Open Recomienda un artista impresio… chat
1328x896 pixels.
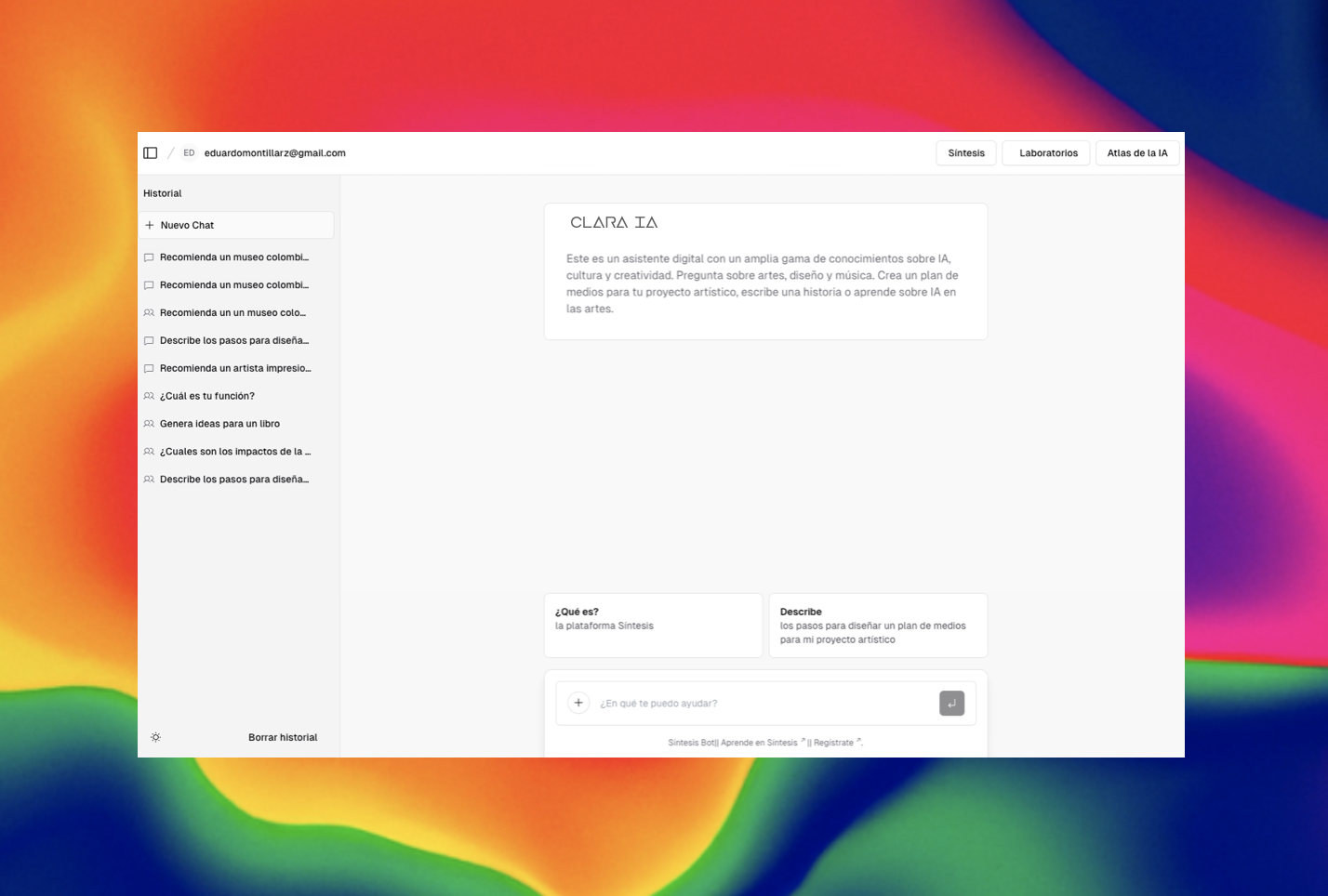point(236,369)
